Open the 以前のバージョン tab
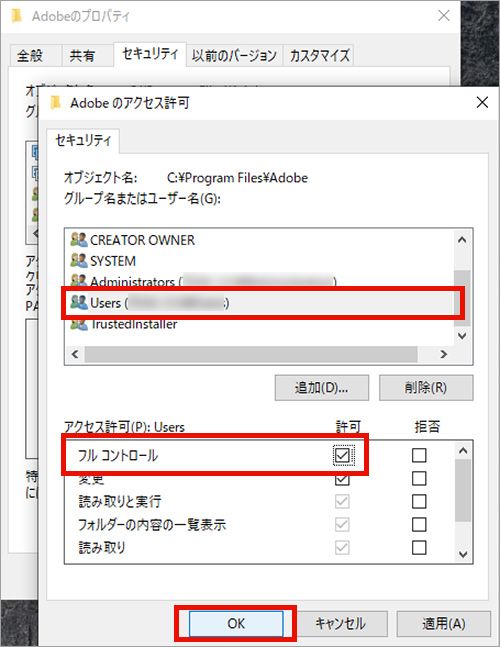Image resolution: width=500 pixels, height=647 pixels. [x=234, y=55]
